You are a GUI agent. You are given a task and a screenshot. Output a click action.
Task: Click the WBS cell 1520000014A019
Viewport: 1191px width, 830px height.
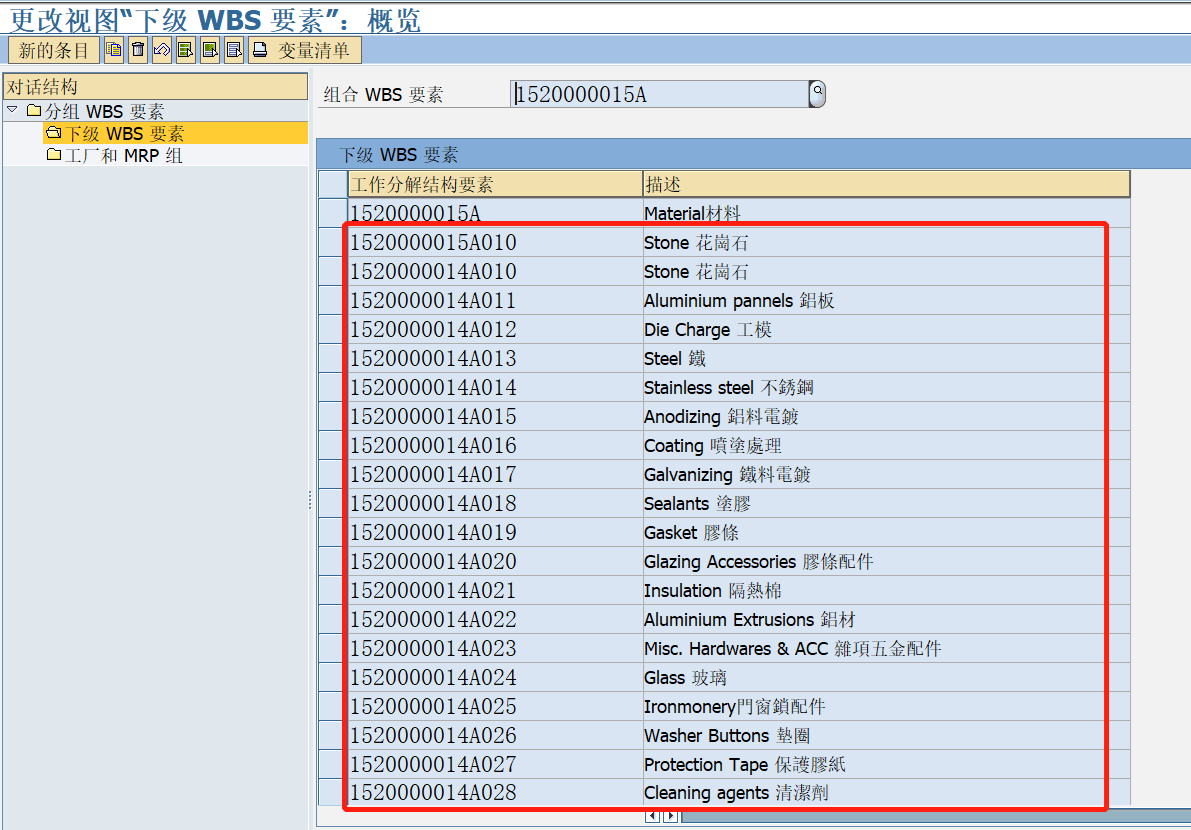tap(495, 532)
